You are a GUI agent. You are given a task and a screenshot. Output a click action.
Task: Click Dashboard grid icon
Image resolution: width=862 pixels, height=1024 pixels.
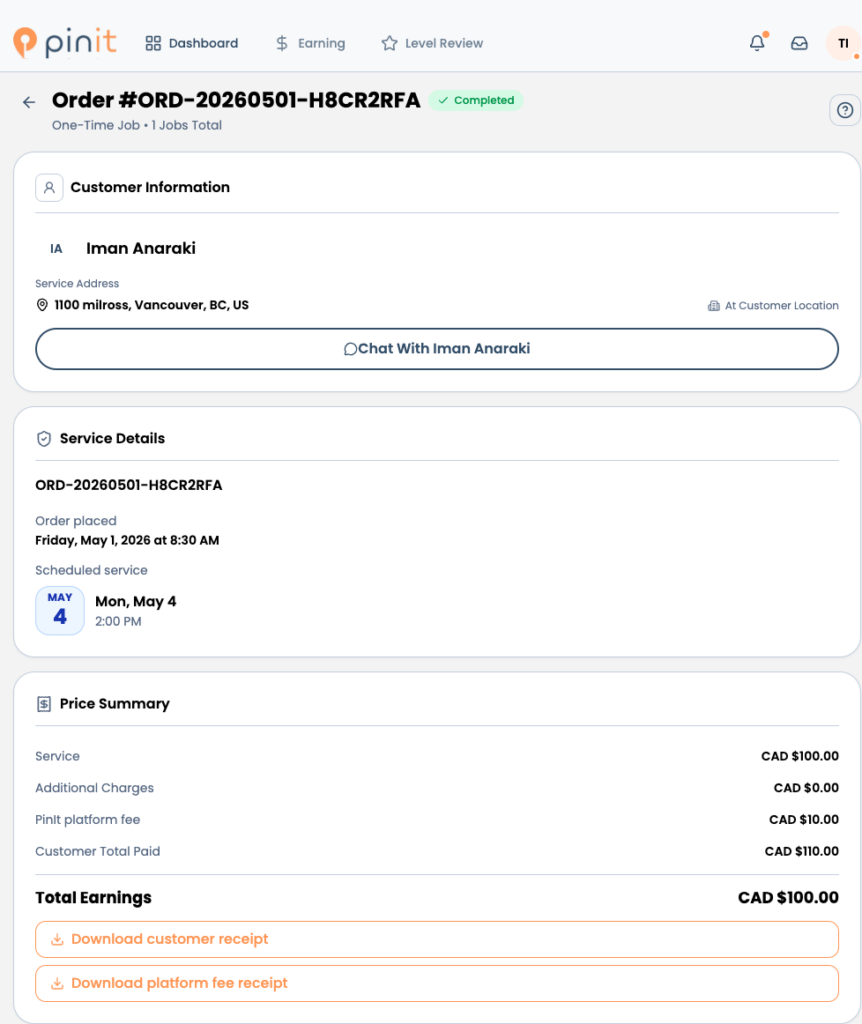point(153,43)
